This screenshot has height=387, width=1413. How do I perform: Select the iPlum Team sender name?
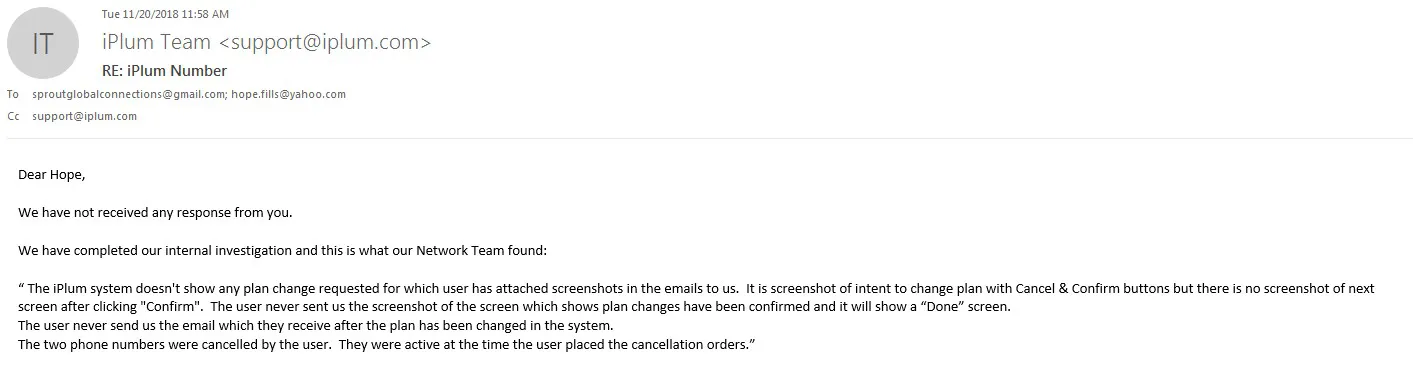157,43
